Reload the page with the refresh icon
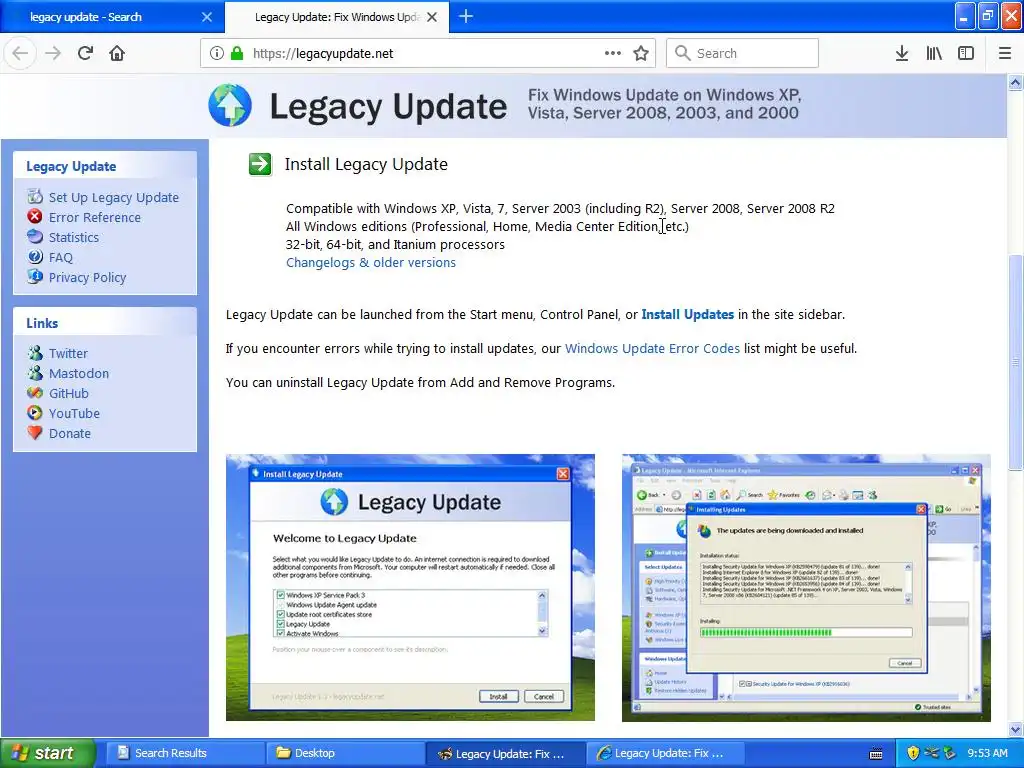 86,53
